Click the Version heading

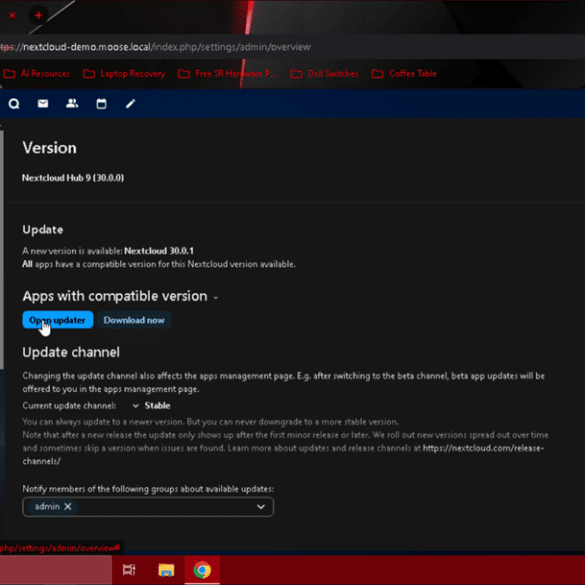click(49, 148)
